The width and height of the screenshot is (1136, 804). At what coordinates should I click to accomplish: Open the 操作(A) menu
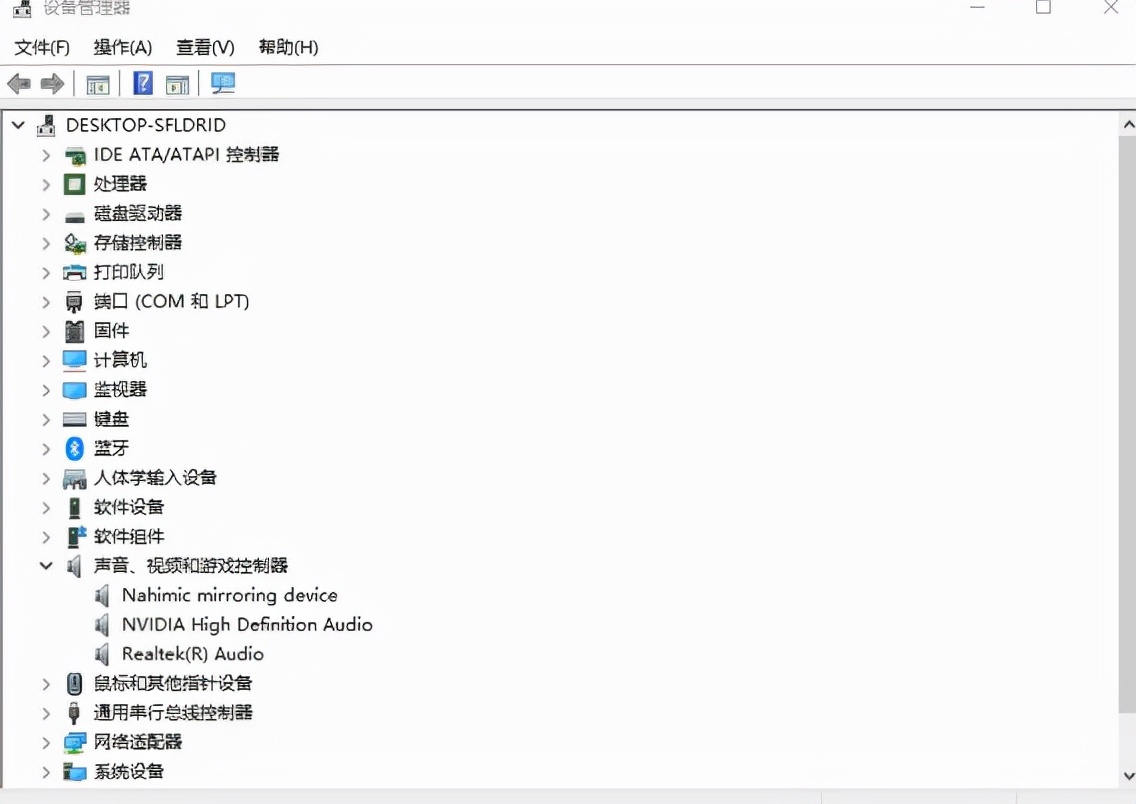point(124,47)
